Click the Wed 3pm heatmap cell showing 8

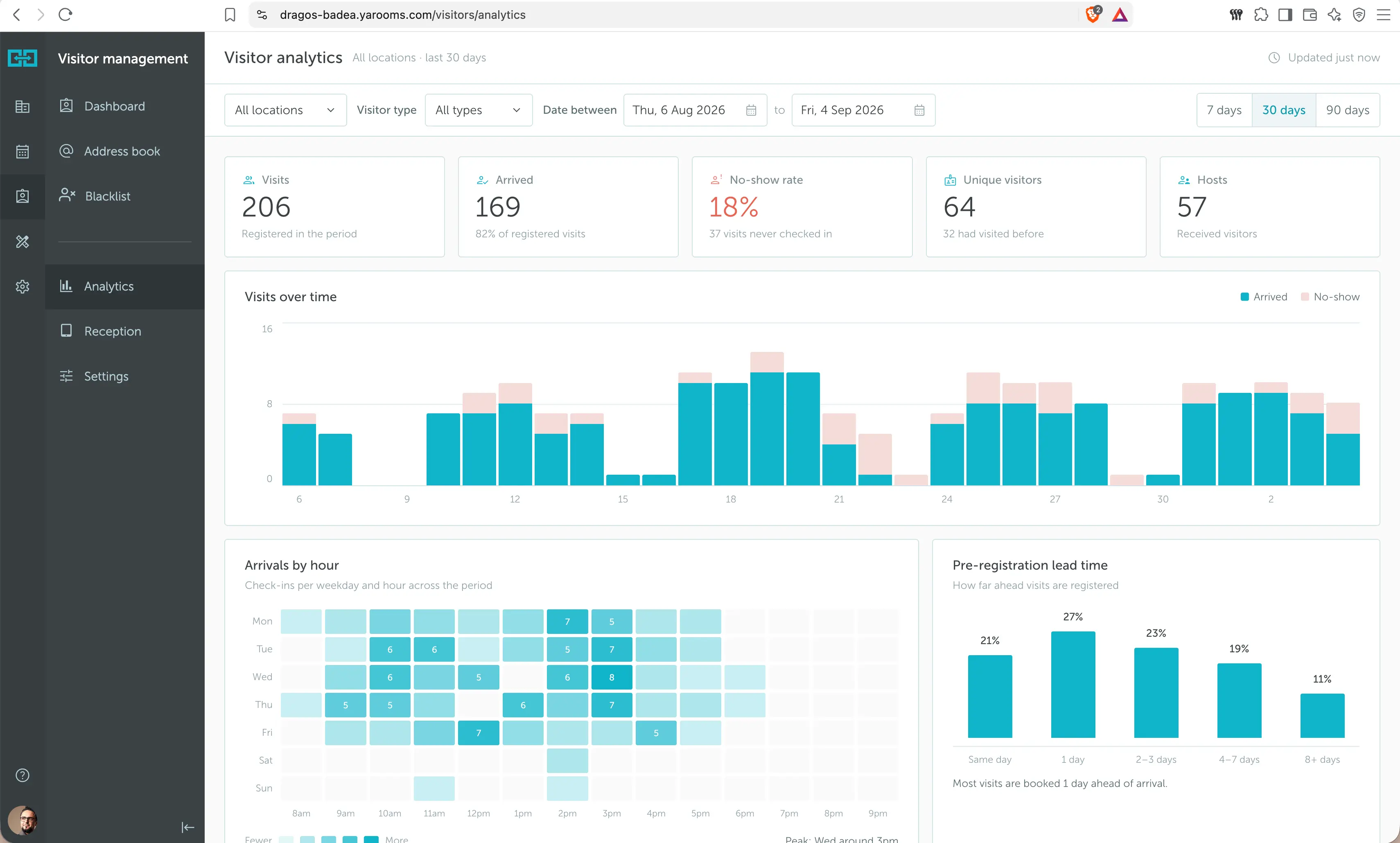click(611, 677)
